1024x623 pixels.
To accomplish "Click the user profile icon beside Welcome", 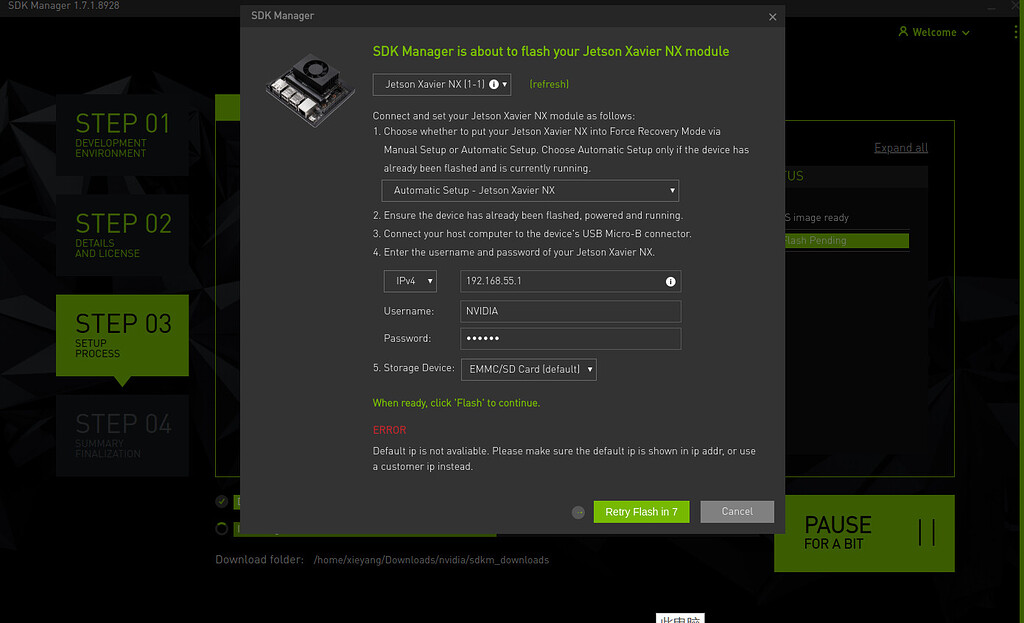I will [903, 31].
